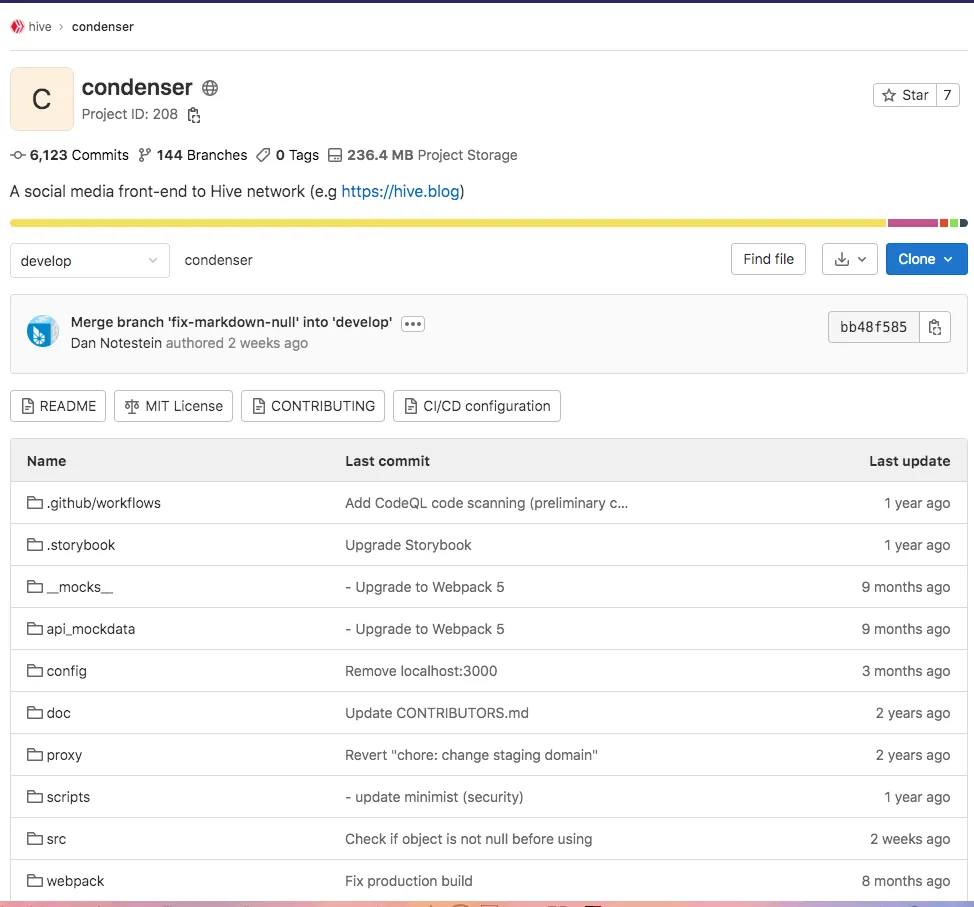Open the __mocks__ folder
Image resolution: width=974 pixels, height=907 pixels.
click(80, 587)
